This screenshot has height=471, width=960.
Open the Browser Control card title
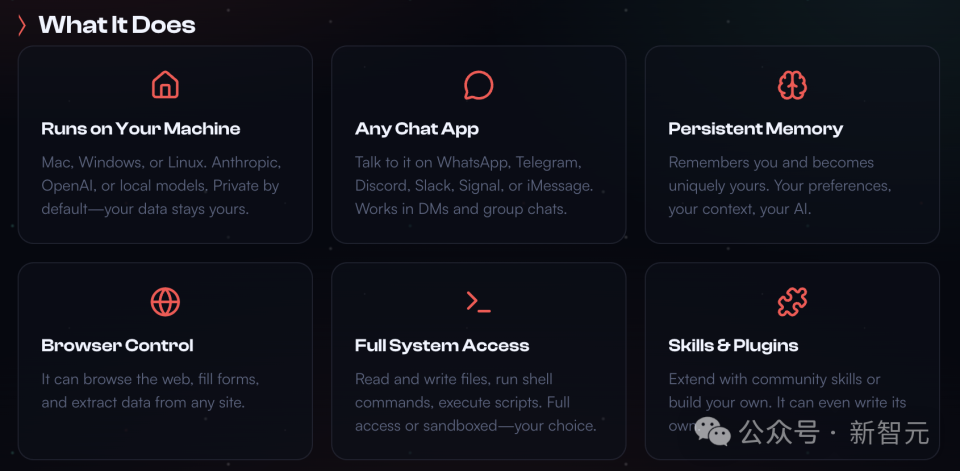click(118, 346)
